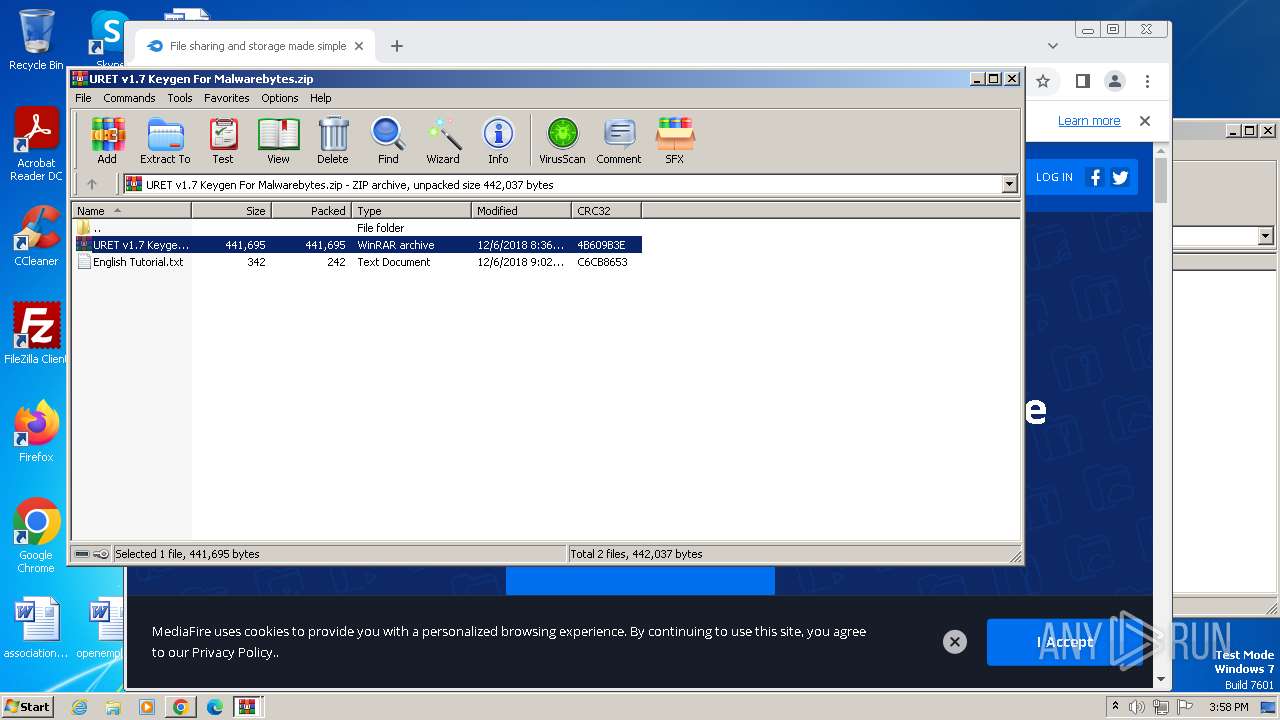1280x720 pixels.
Task: Open the Options menu
Action: coord(280,98)
